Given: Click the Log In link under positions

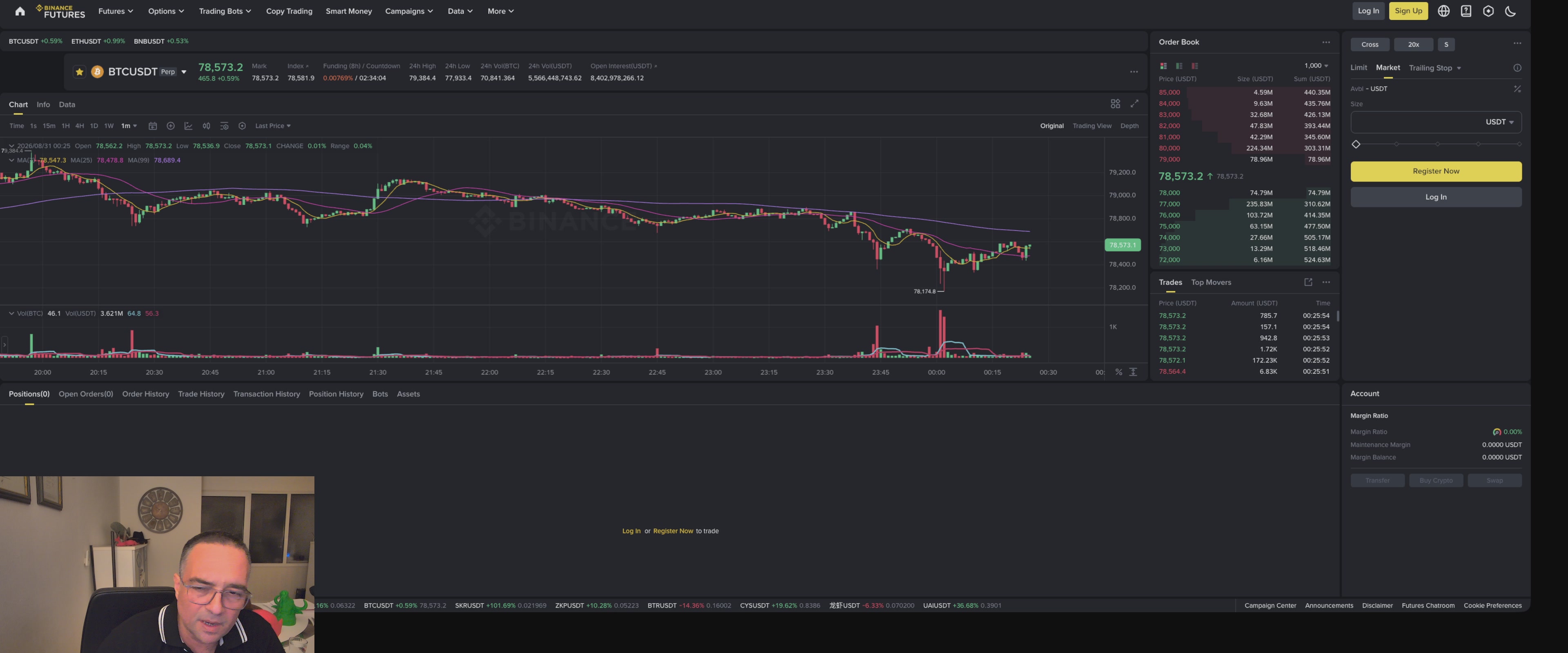Looking at the screenshot, I should pos(630,531).
